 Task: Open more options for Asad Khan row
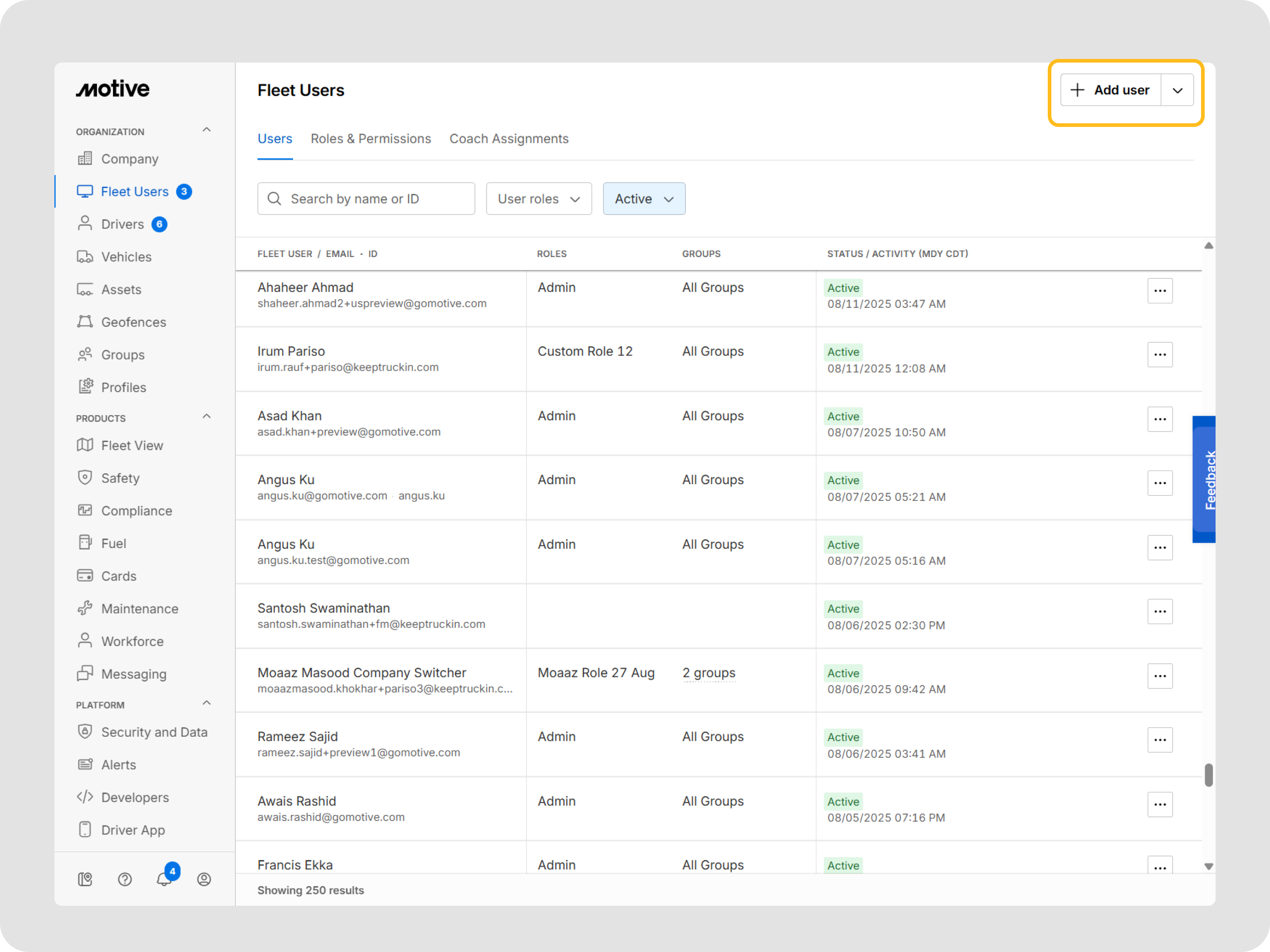coord(1159,419)
